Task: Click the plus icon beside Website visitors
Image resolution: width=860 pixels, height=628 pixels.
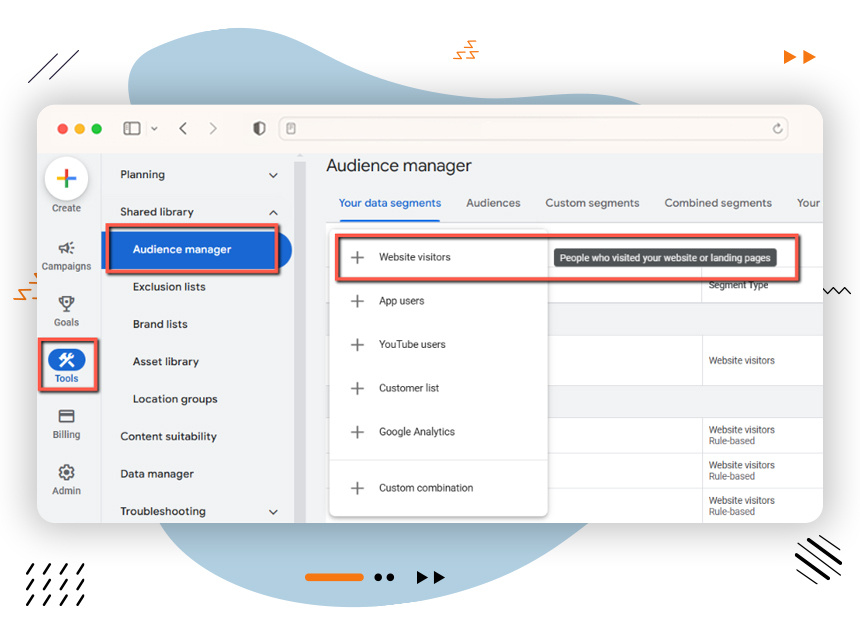Action: (x=357, y=257)
